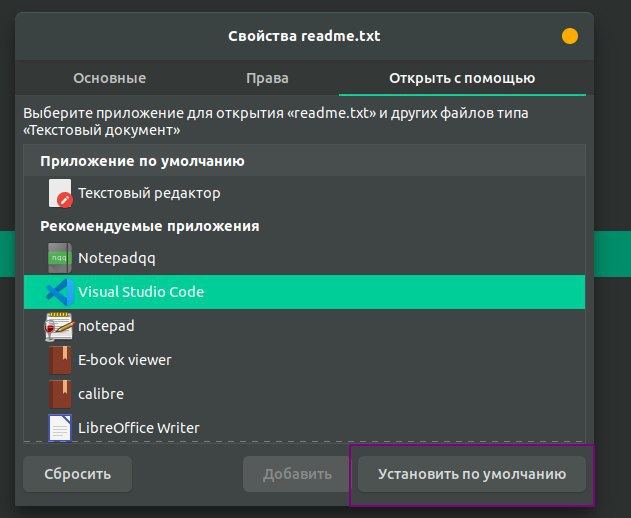Viewport: 631px width, 518px height.
Task: Click the calibre book icon
Action: 60,394
